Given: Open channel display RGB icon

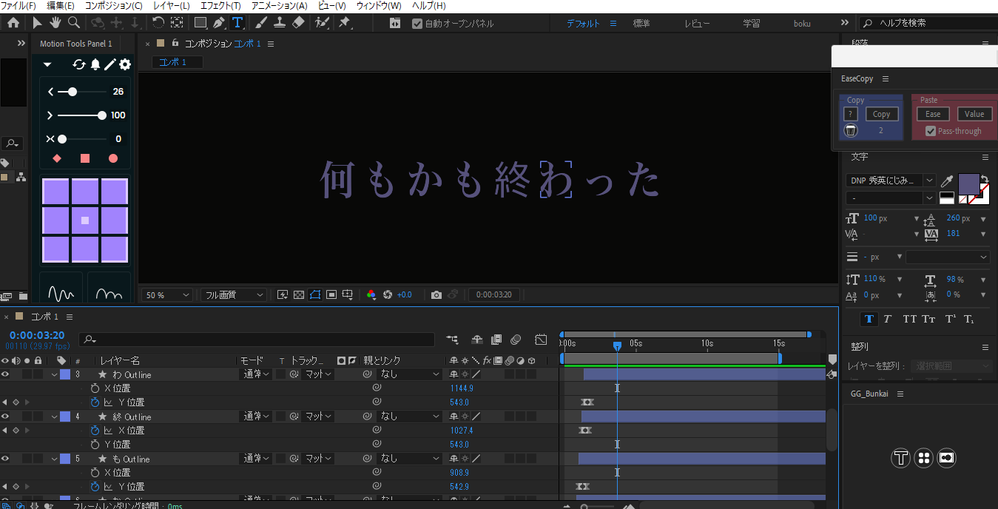Looking at the screenshot, I should pyautogui.click(x=372, y=295).
